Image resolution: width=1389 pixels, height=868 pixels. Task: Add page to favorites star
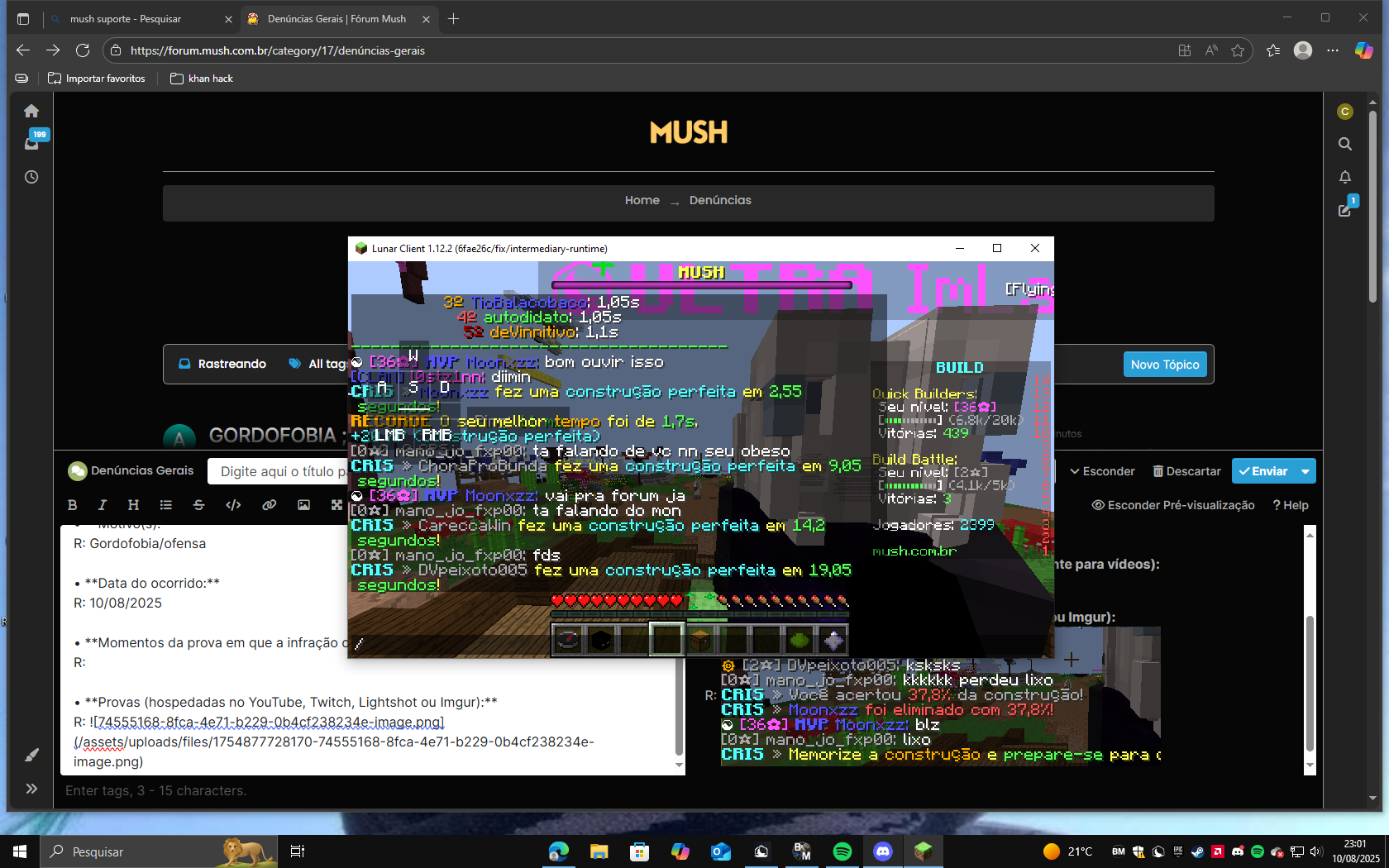(1238, 50)
